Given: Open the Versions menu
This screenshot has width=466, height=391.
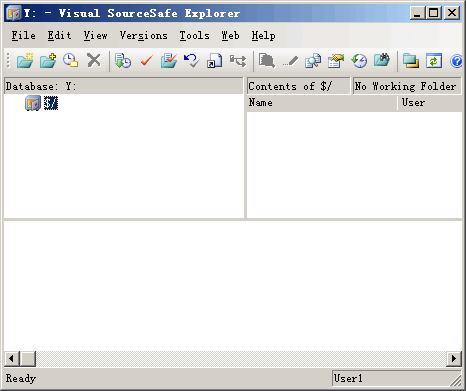Looking at the screenshot, I should [144, 36].
